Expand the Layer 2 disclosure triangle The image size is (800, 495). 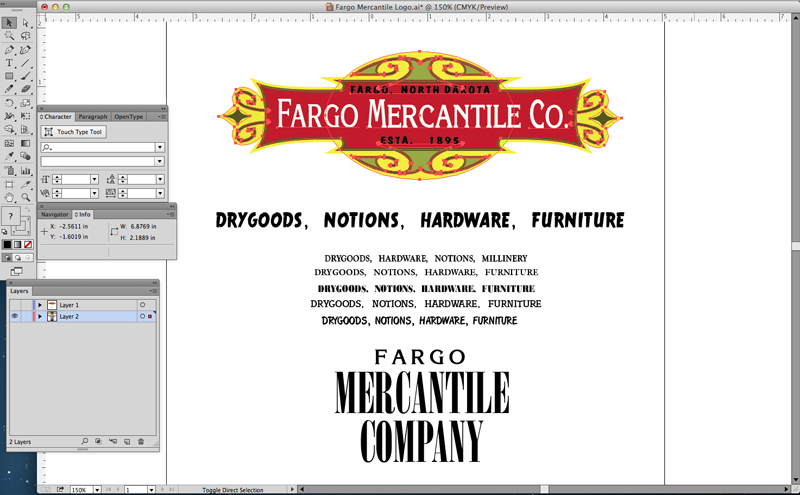tap(39, 317)
